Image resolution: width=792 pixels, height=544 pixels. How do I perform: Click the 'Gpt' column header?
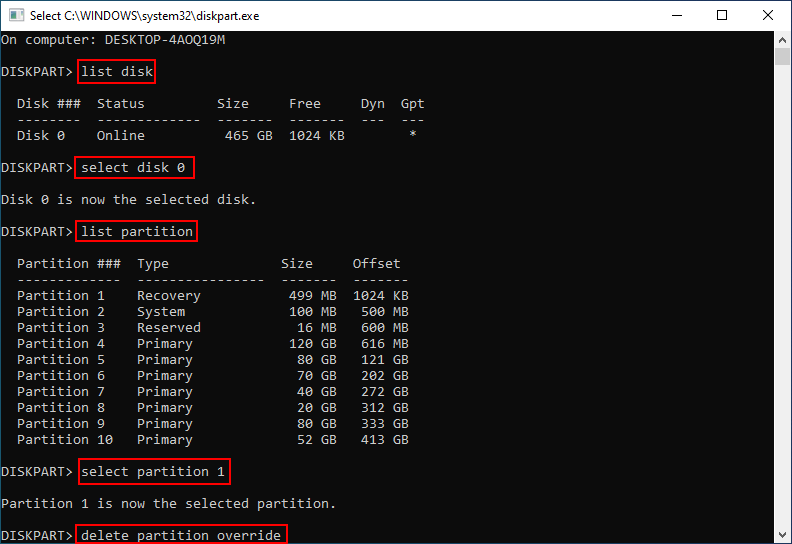click(x=413, y=104)
